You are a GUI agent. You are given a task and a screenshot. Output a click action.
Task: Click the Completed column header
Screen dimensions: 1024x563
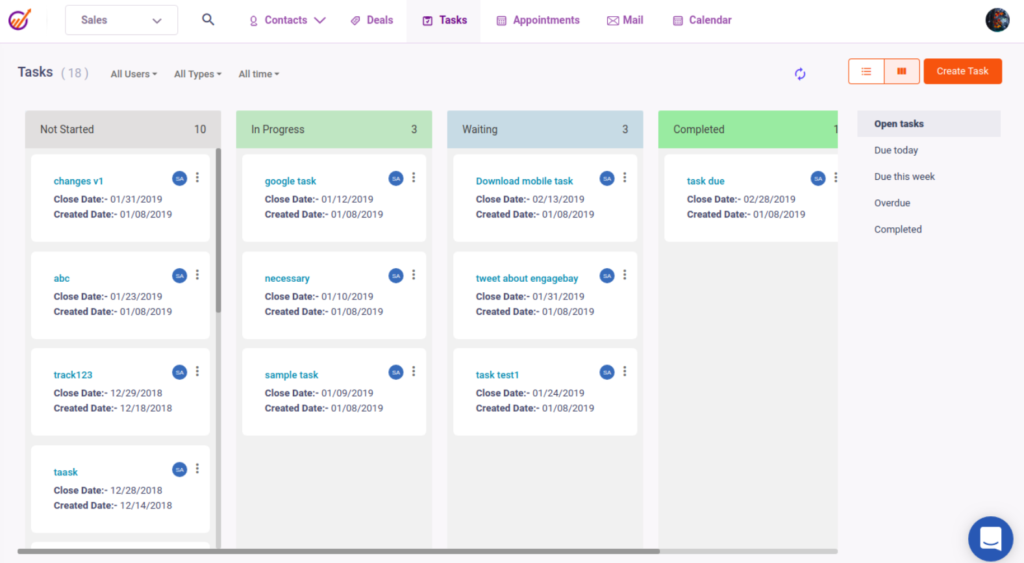coord(748,129)
